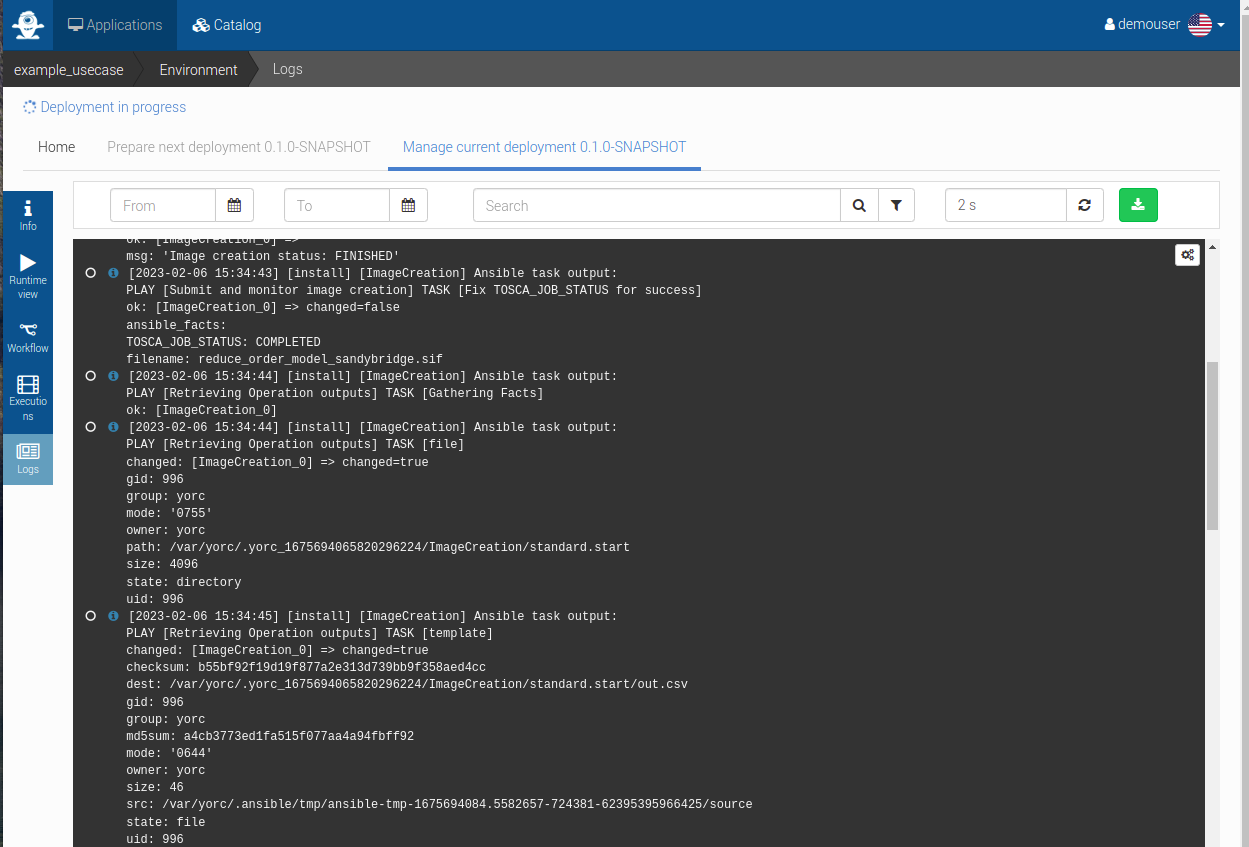Open the log filter funnel button
The image size is (1249, 847).
[896, 205]
